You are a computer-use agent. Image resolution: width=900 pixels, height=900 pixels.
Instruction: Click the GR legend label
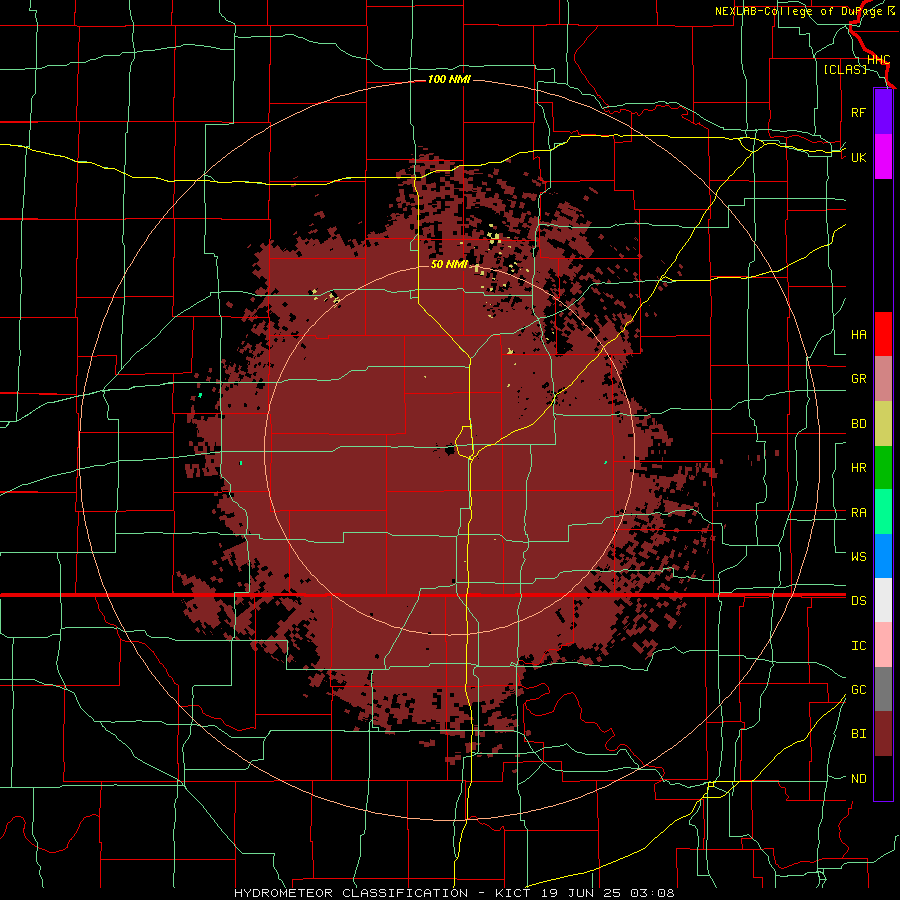pos(858,379)
